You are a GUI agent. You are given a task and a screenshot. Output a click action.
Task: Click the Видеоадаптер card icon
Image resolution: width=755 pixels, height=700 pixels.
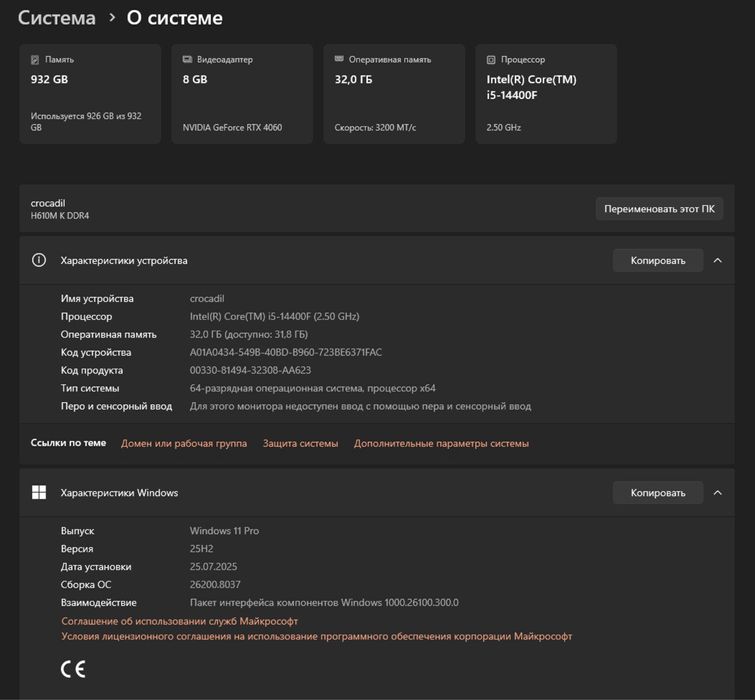click(187, 60)
